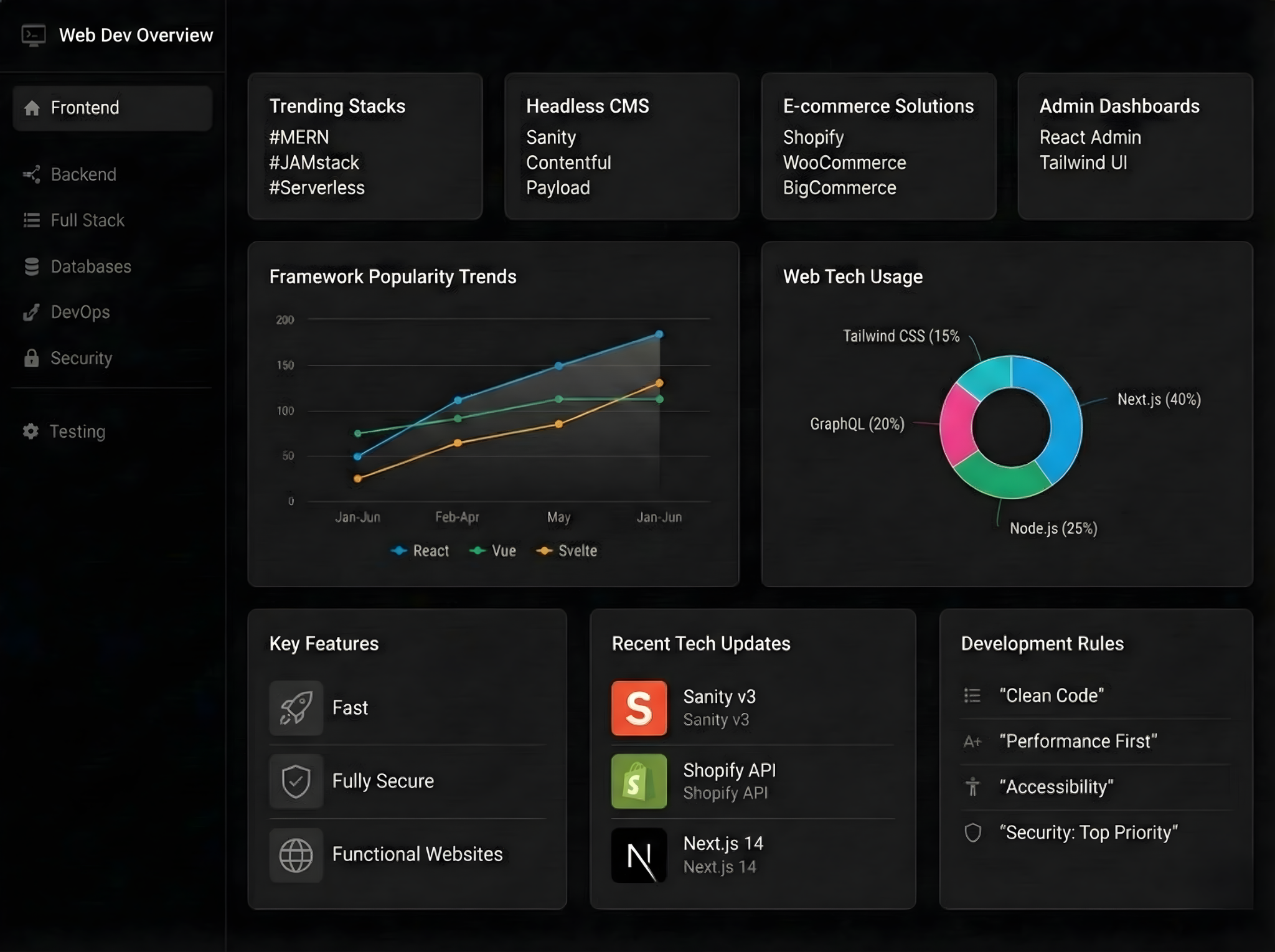1275x952 pixels.
Task: Click the Shopify bag logo icon
Action: 639,781
